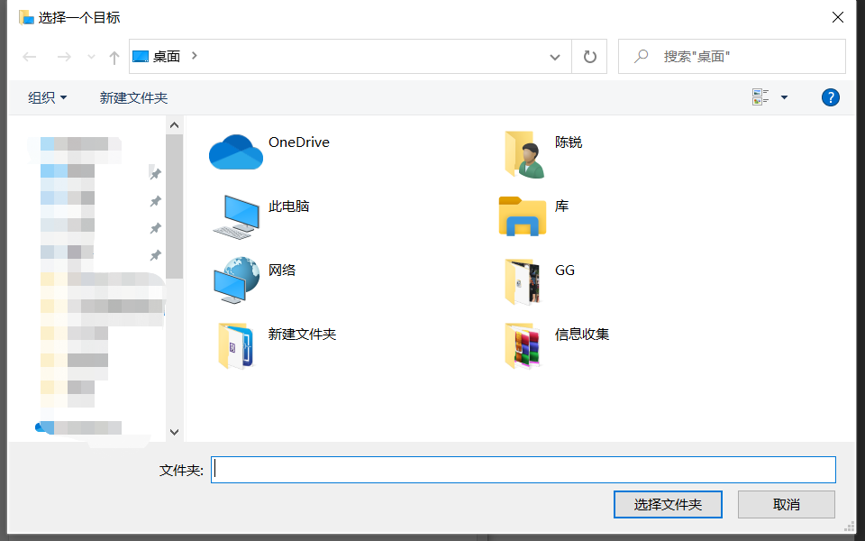Click sidebar scrollbar down arrow
Screen dimensions: 865x541
[x=174, y=432]
